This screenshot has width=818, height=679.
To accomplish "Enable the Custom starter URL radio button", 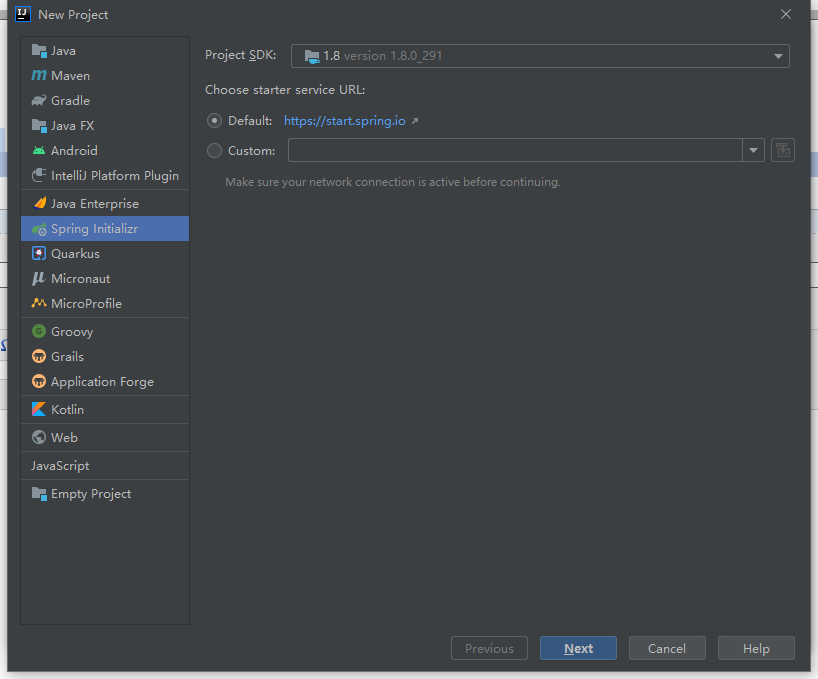I will [x=214, y=151].
